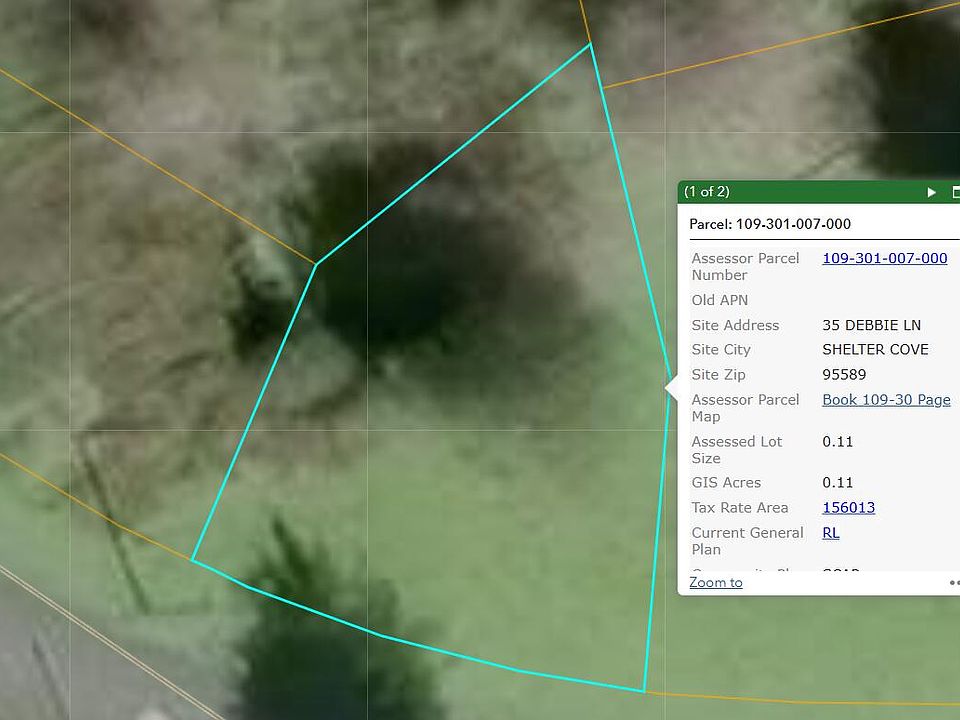Click the Old APN field label
This screenshot has height=720, width=960.
[719, 300]
